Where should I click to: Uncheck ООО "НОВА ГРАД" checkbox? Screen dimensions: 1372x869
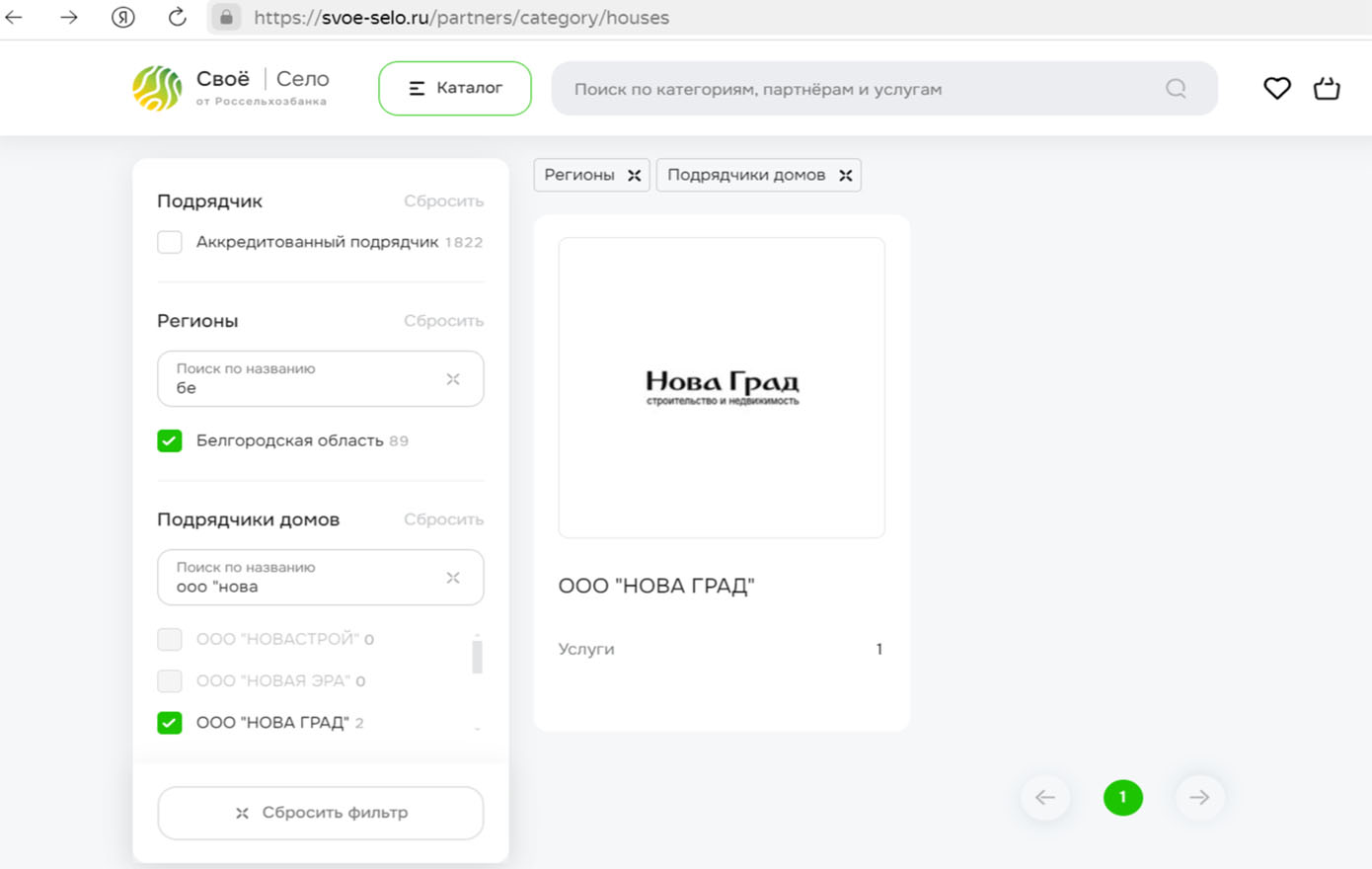[x=170, y=723]
